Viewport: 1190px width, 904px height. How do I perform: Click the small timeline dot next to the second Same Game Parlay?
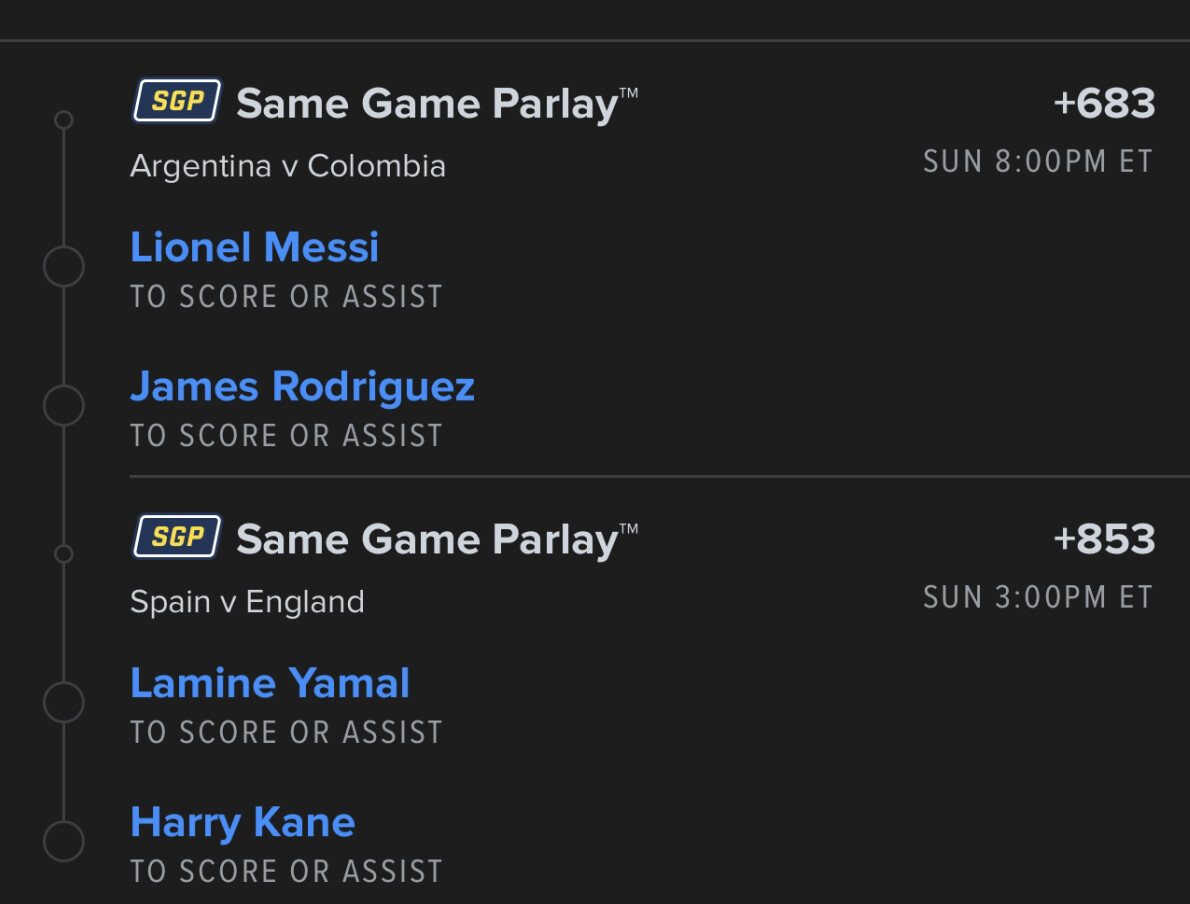[x=63, y=554]
